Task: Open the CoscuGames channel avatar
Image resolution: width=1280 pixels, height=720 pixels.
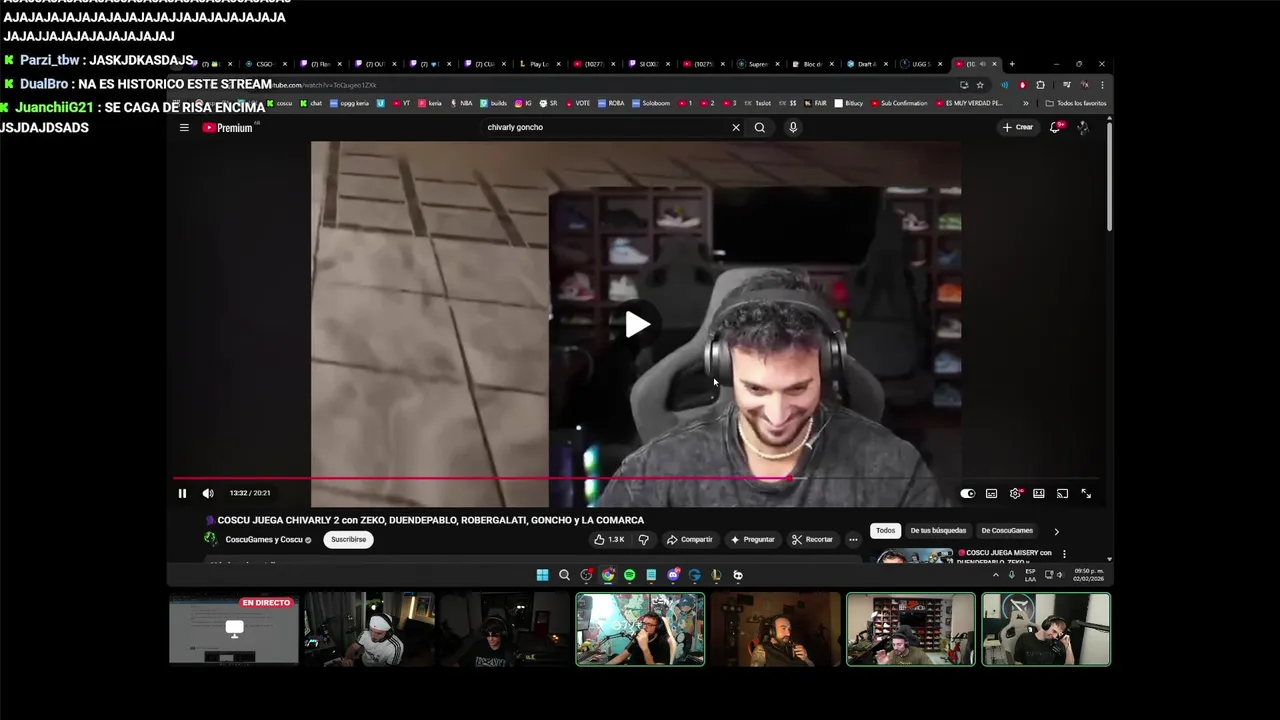Action: tap(211, 539)
